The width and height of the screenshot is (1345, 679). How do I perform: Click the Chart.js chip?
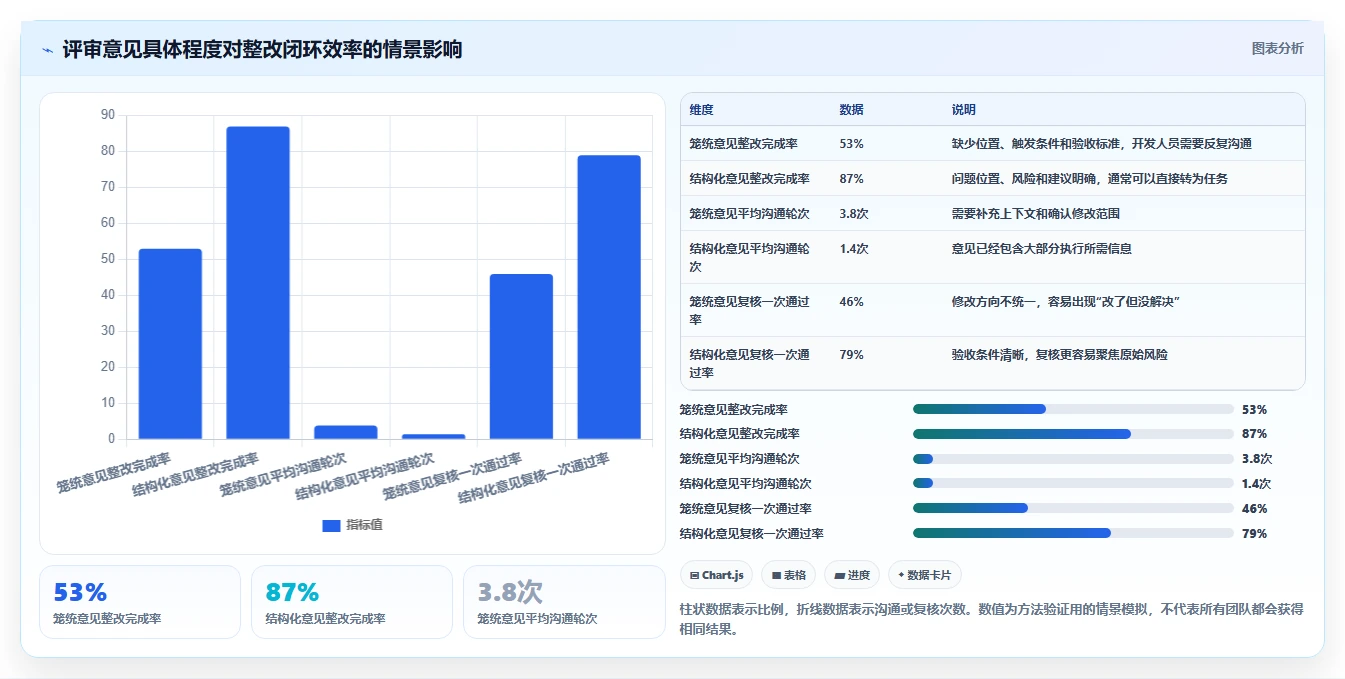pos(717,575)
